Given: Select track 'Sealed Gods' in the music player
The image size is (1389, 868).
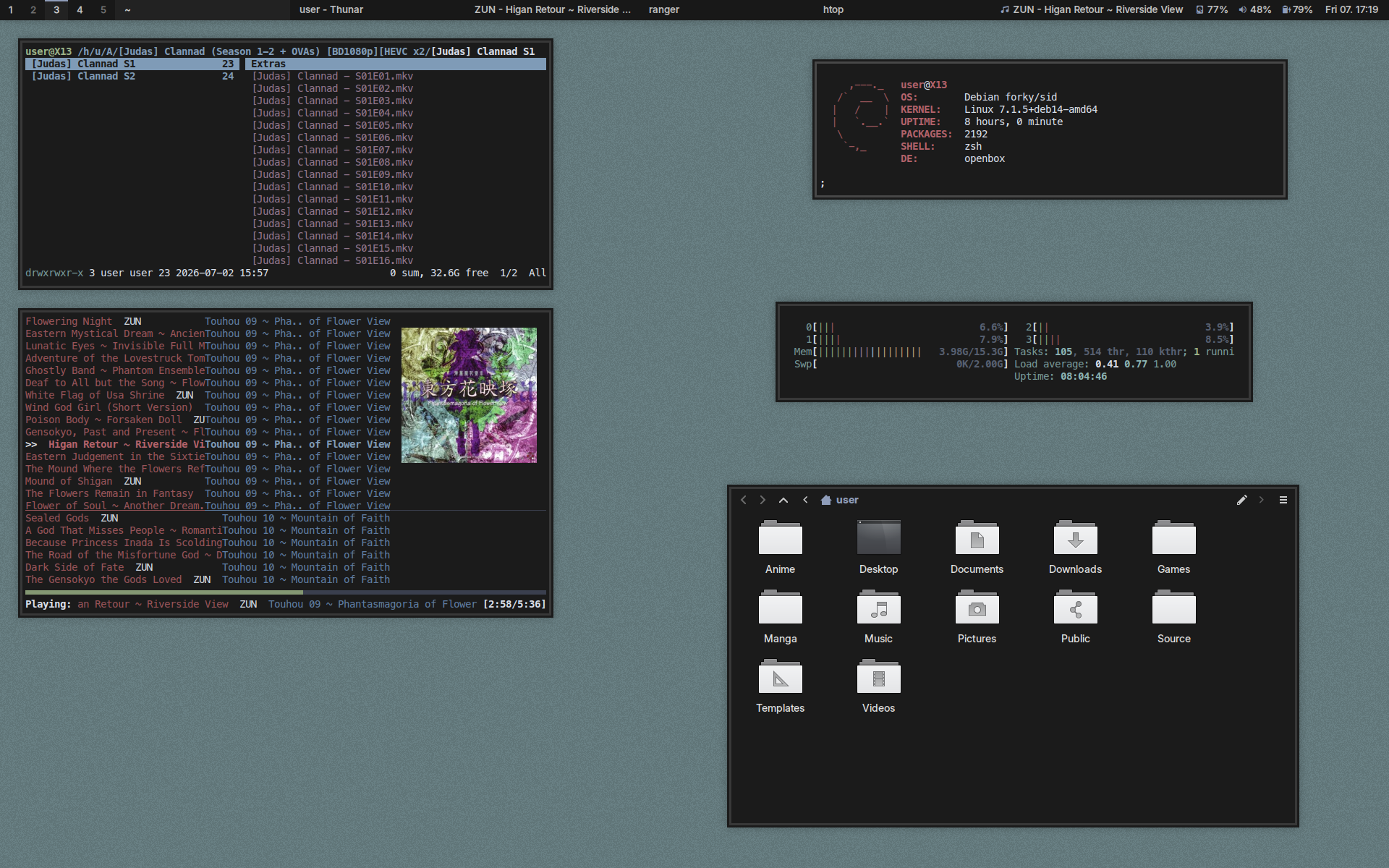Looking at the screenshot, I should [208, 518].
